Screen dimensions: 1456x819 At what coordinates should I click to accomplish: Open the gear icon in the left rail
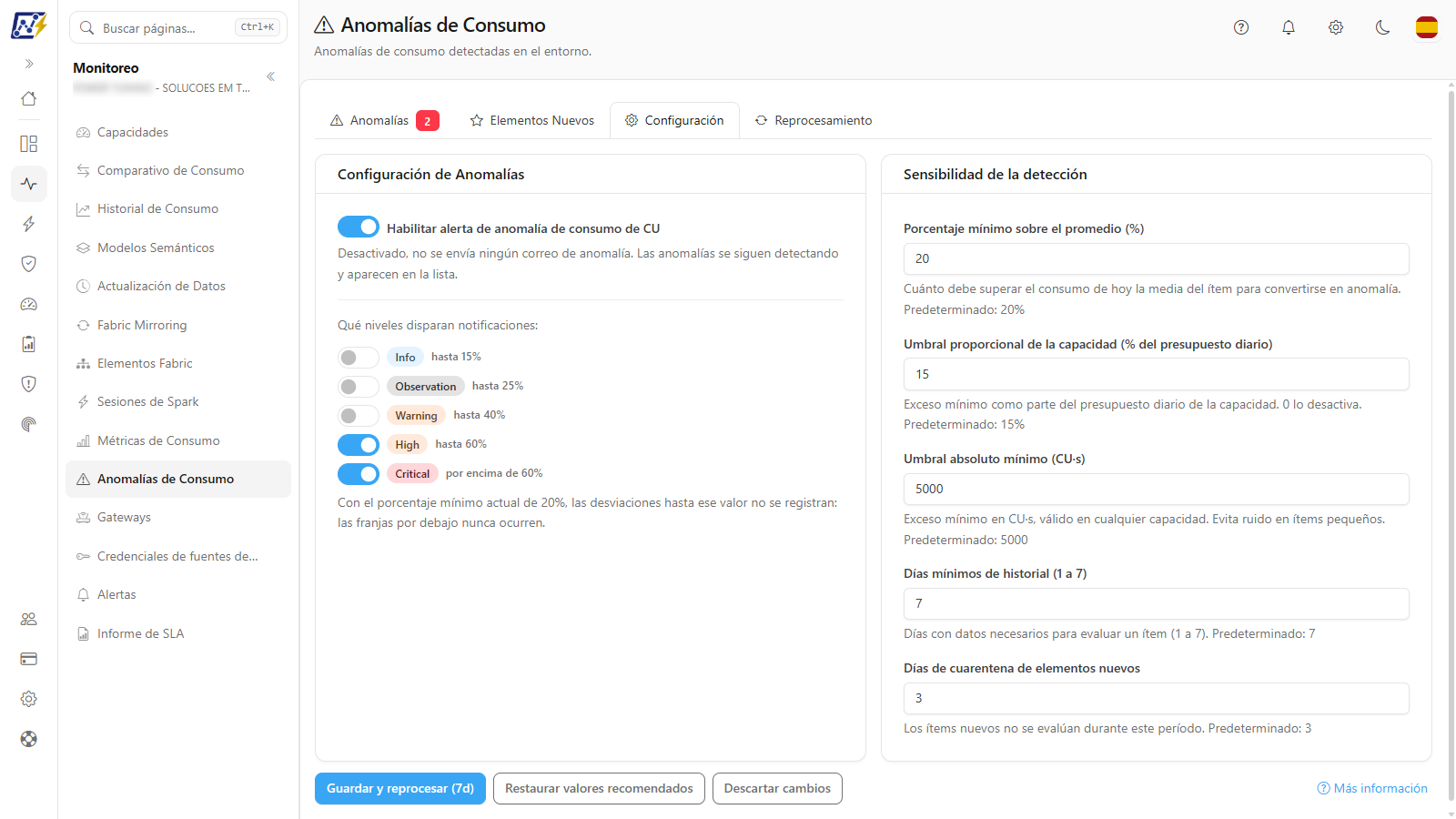[29, 699]
